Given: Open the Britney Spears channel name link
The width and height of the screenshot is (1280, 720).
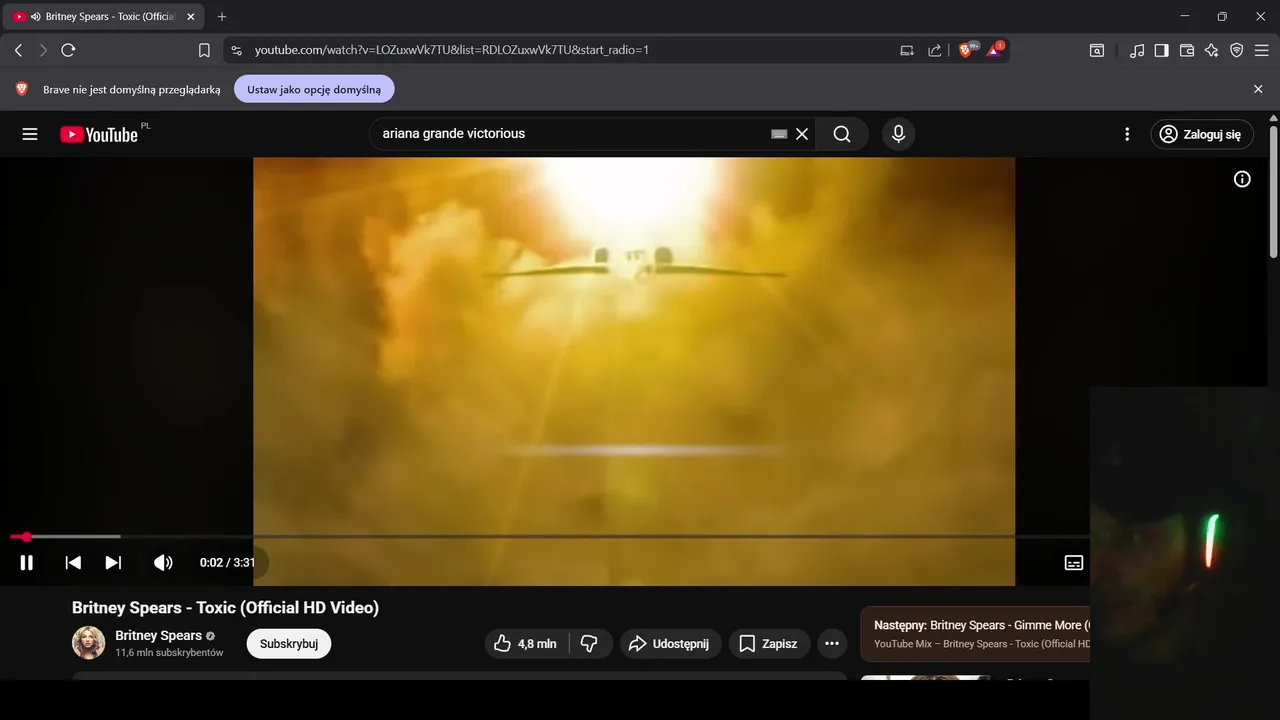Looking at the screenshot, I should click(x=159, y=635).
